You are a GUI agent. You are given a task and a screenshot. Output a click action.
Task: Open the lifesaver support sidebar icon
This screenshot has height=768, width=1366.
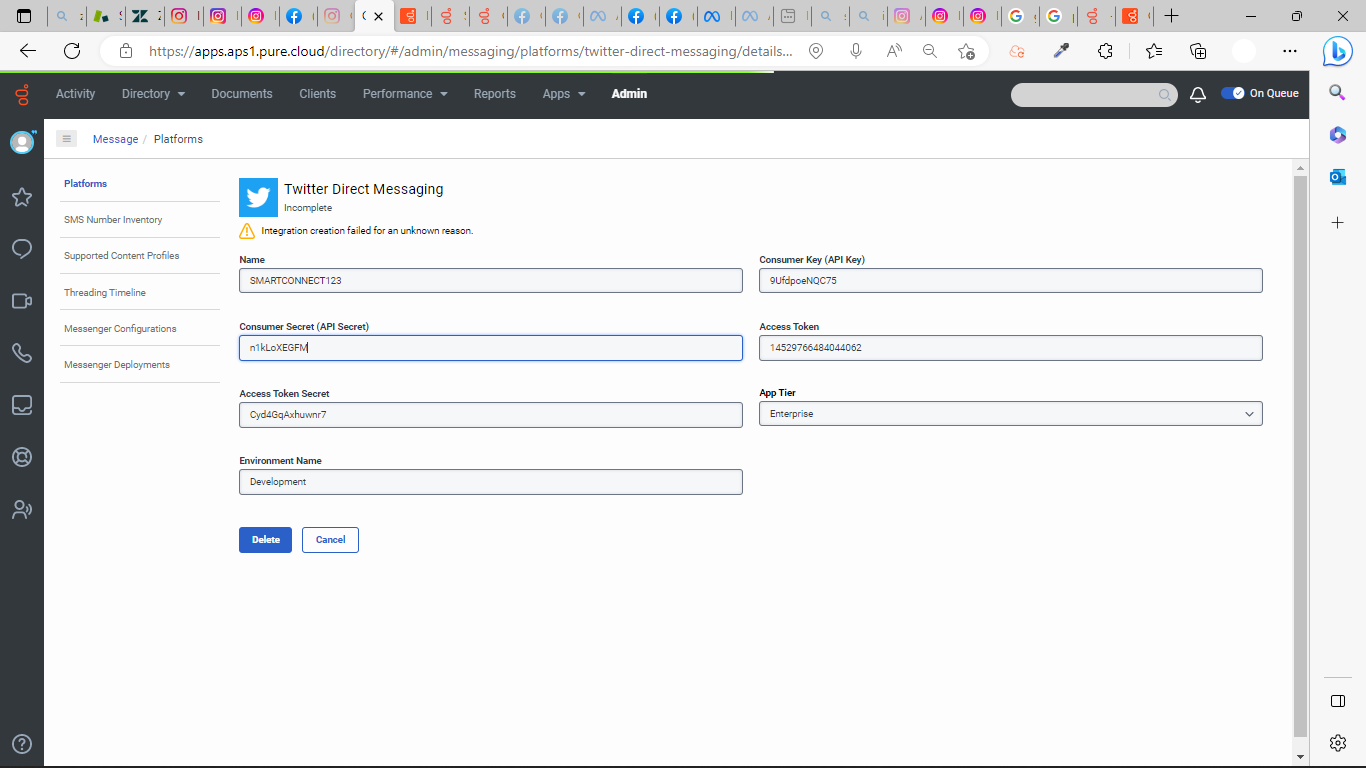[22, 457]
